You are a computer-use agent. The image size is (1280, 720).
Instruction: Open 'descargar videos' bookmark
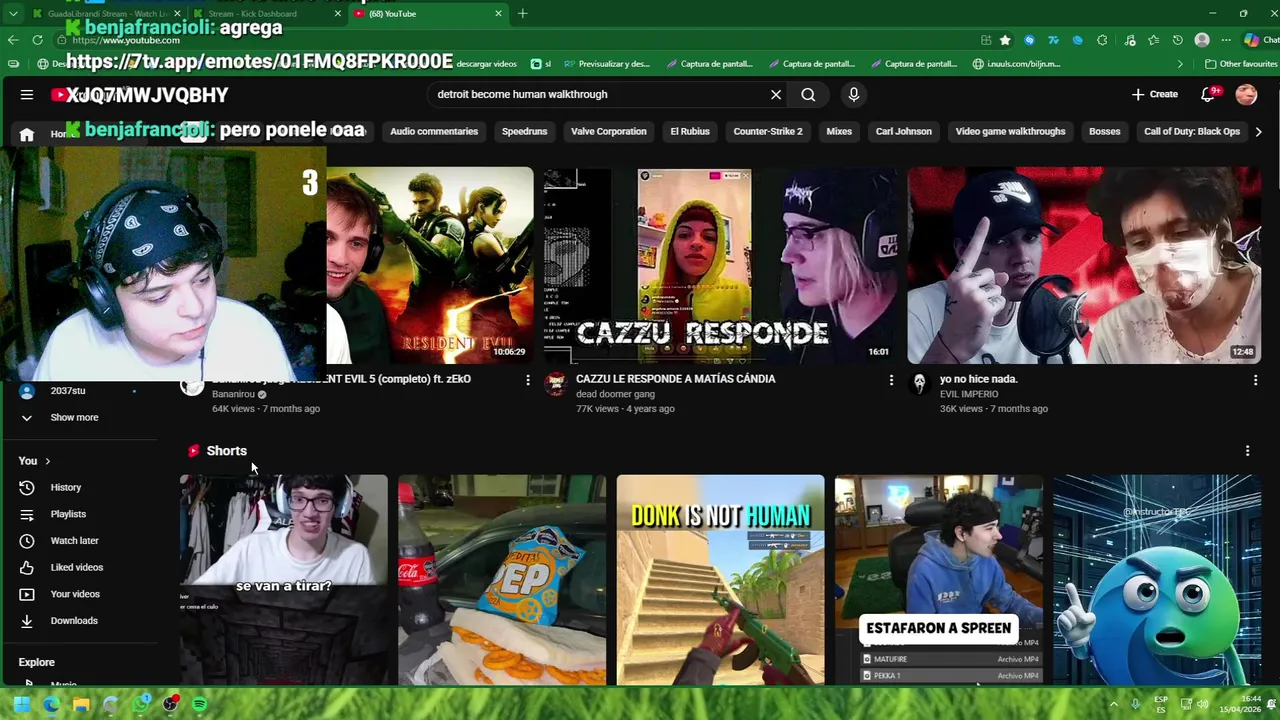click(487, 64)
